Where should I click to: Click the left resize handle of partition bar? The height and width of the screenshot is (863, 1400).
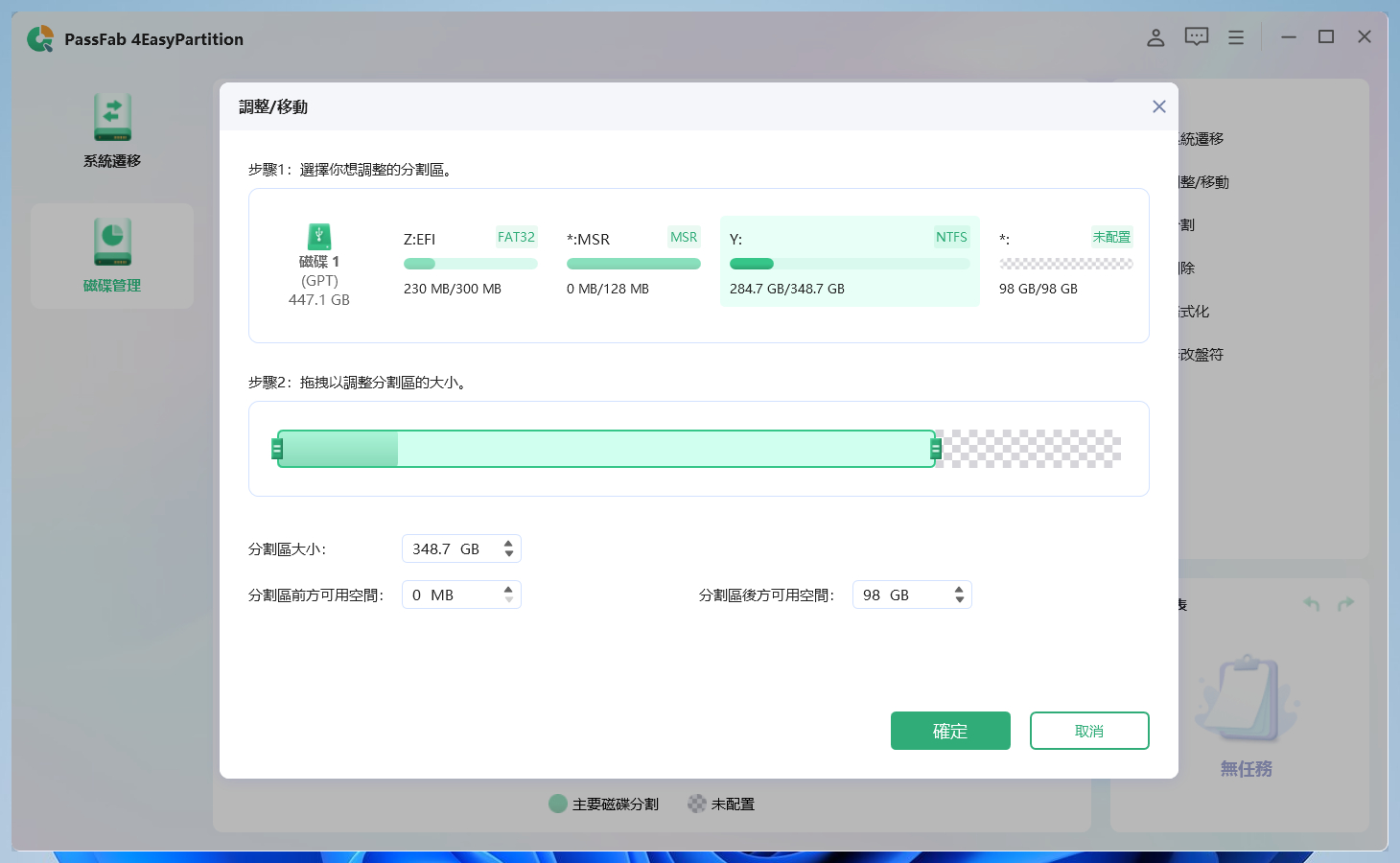click(277, 449)
